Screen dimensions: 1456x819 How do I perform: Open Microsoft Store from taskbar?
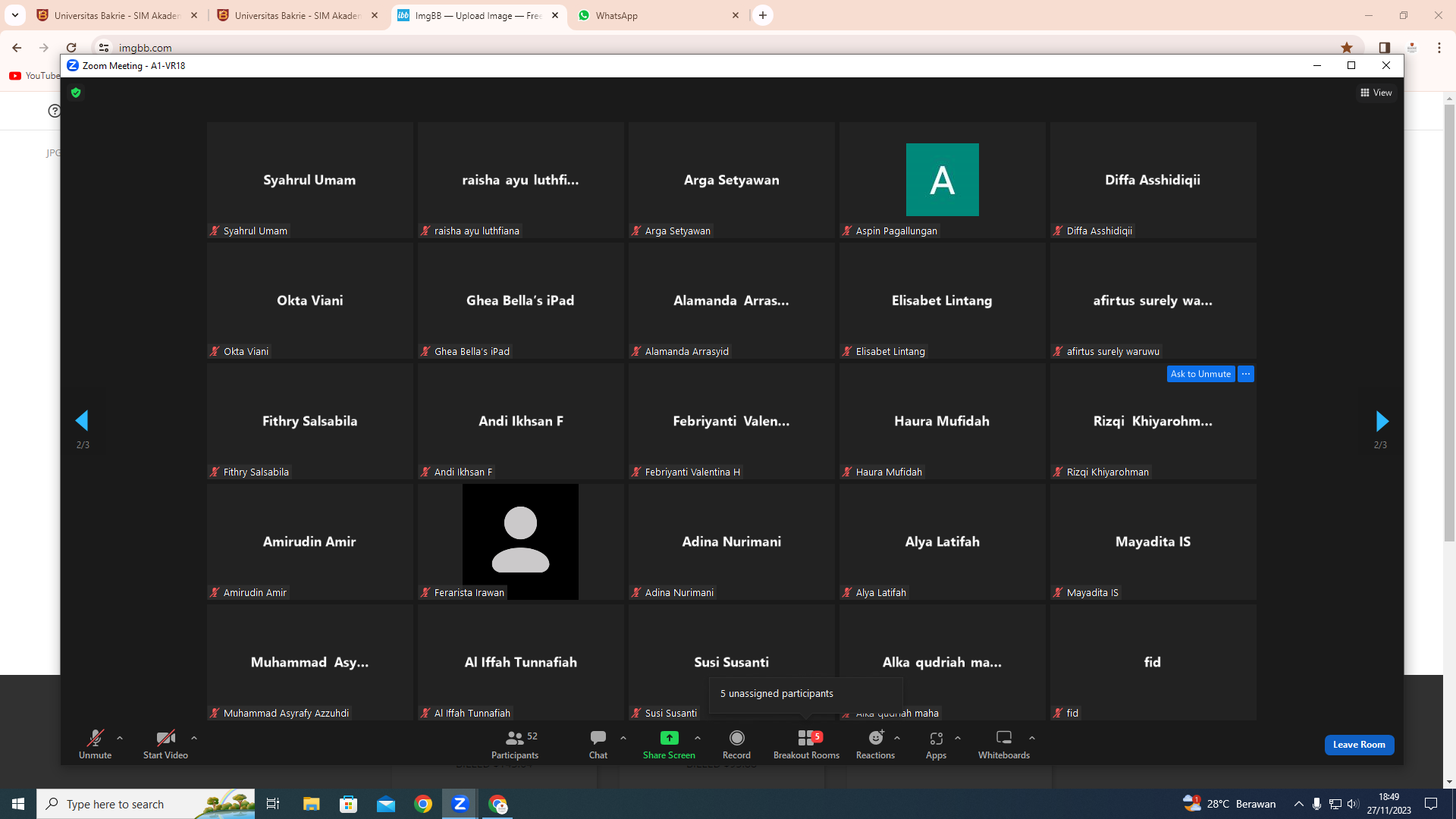pyautogui.click(x=348, y=804)
